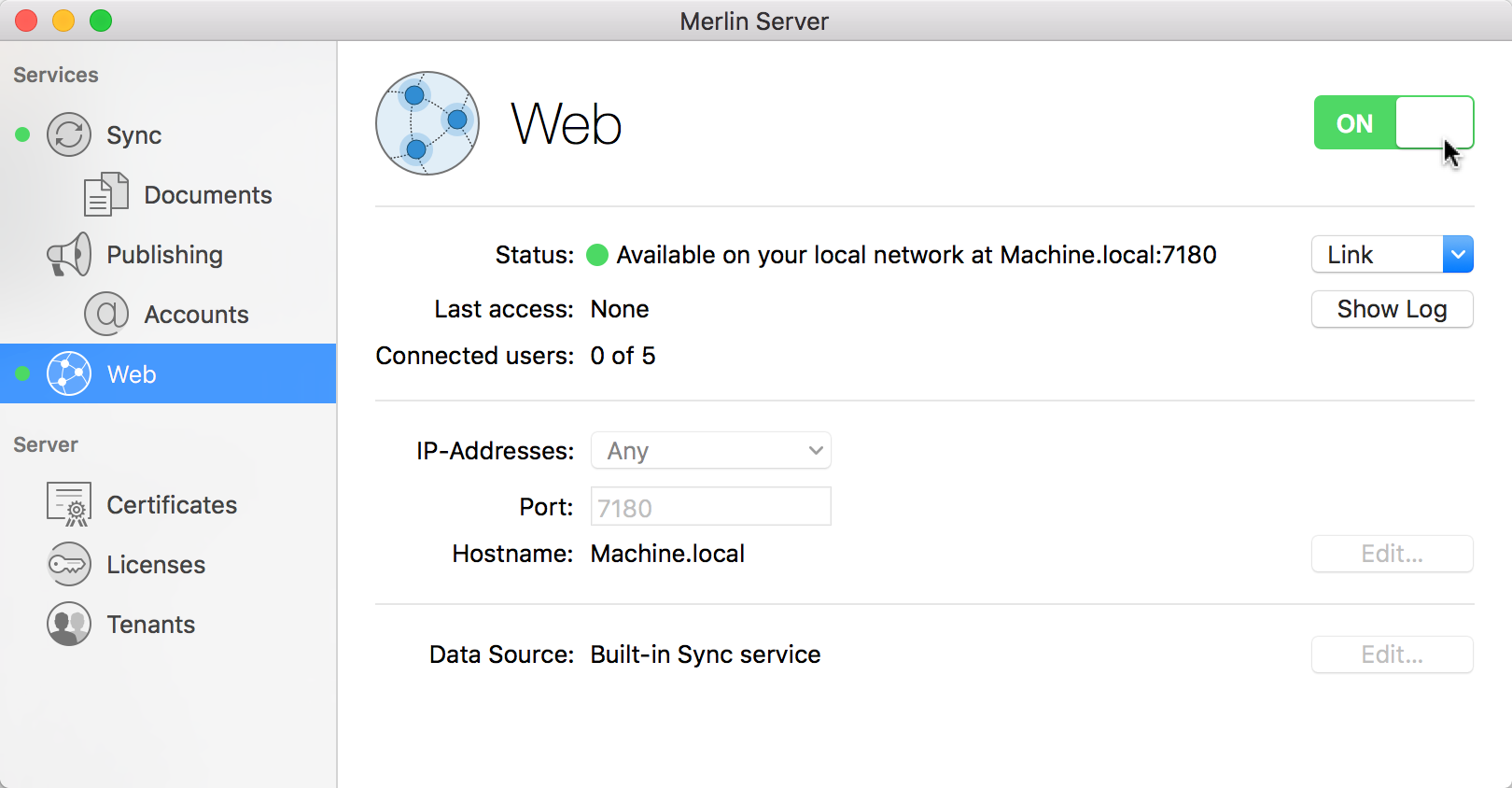Click the large Web globe icon in header
The height and width of the screenshot is (788, 1512).
[x=427, y=123]
